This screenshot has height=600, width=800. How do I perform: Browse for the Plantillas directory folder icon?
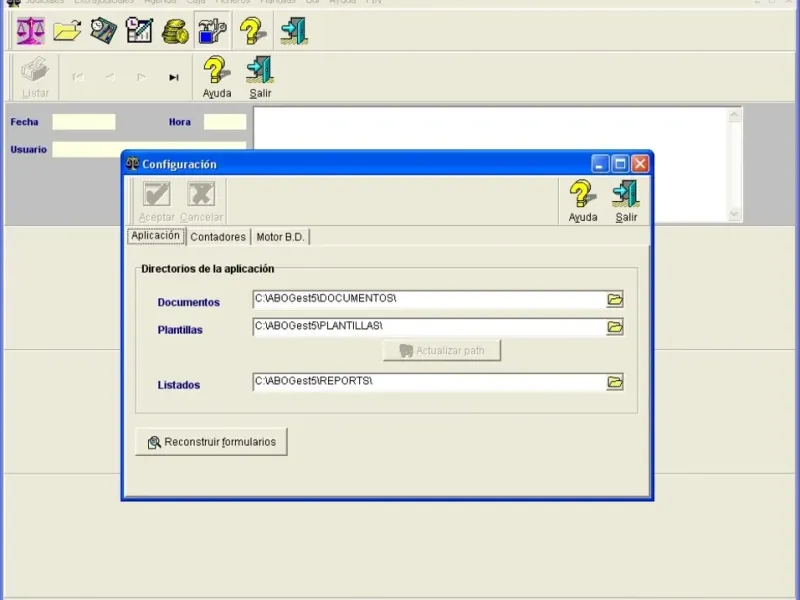click(x=615, y=327)
